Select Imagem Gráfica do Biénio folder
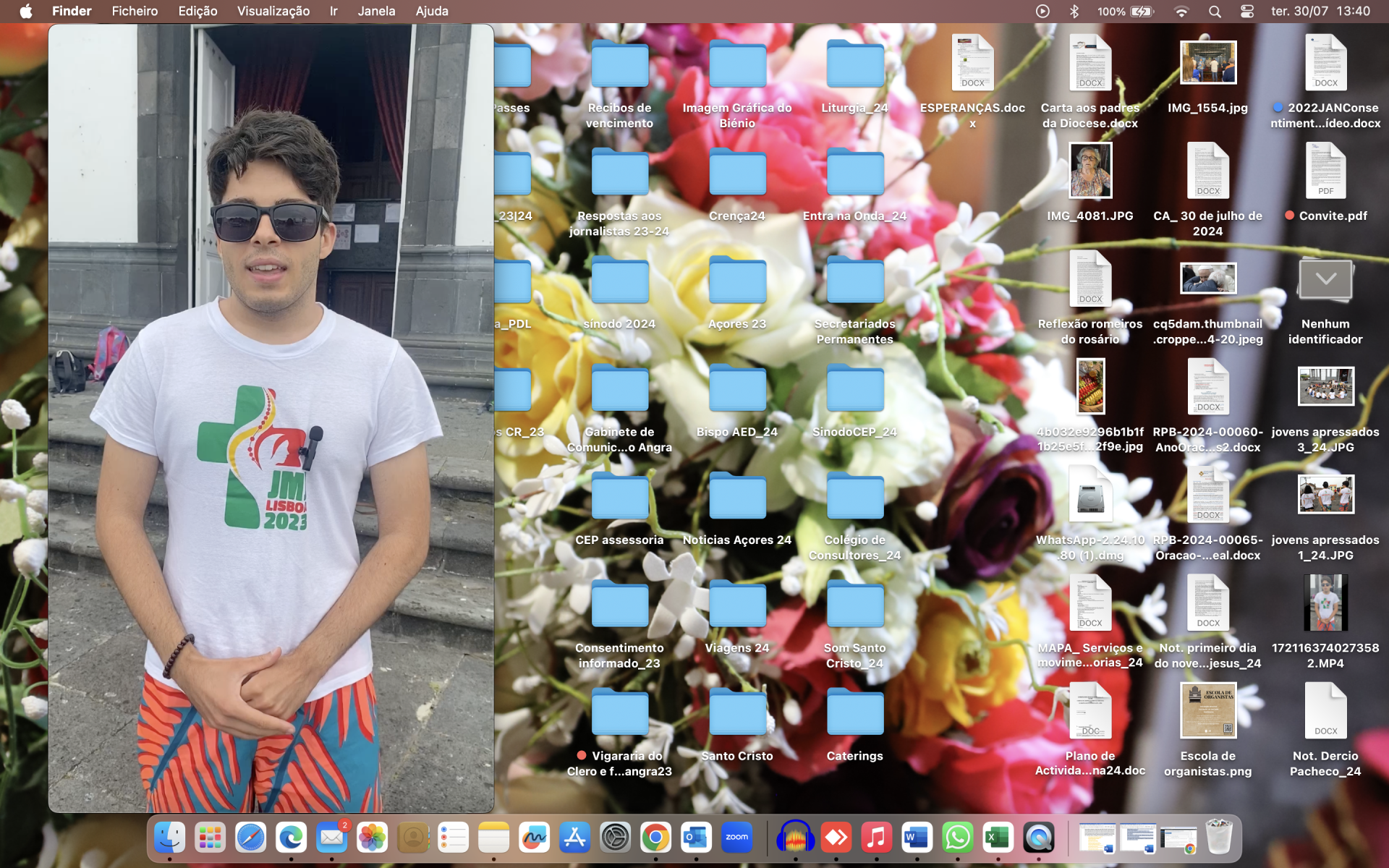The height and width of the screenshot is (868, 1389). click(737, 64)
